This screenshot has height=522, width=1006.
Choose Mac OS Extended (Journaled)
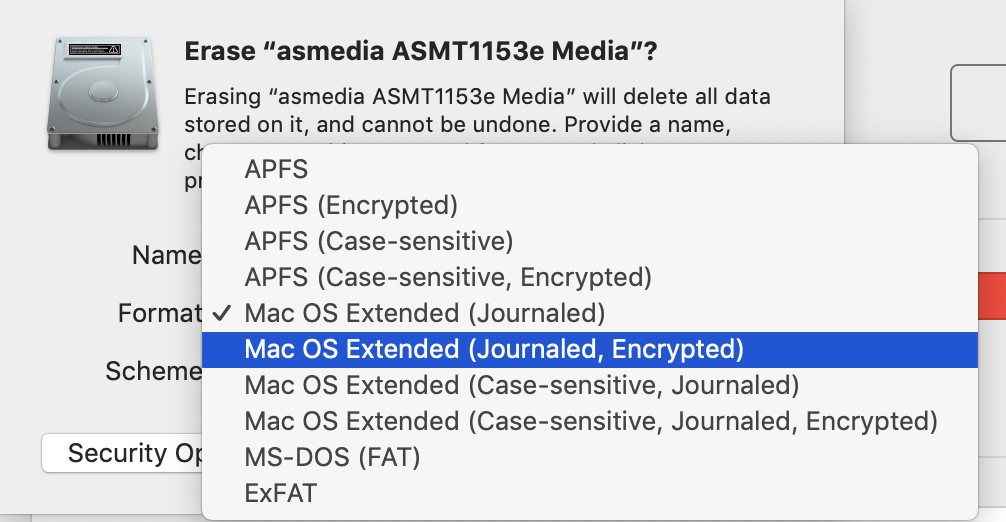[424, 313]
